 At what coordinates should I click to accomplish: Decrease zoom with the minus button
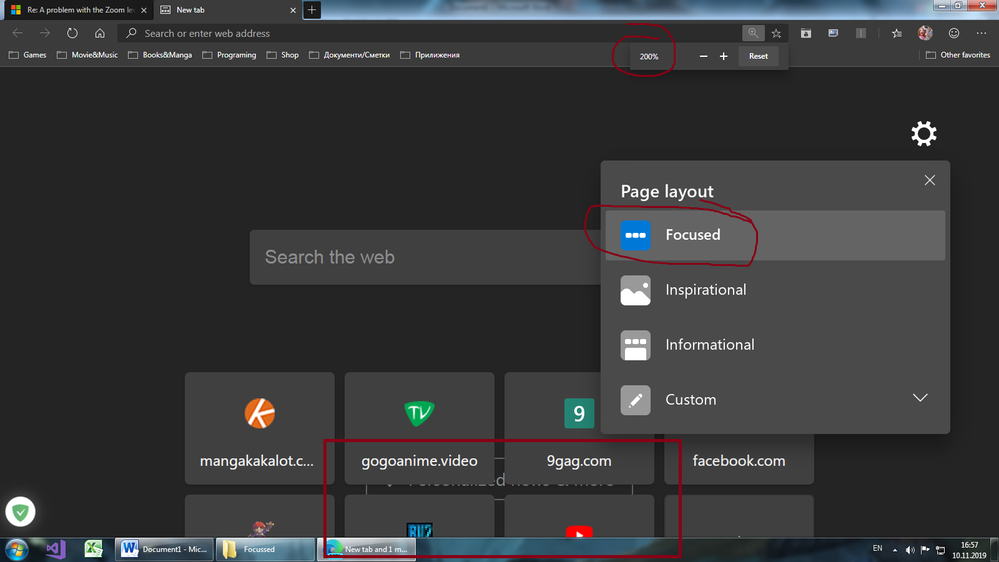[703, 56]
